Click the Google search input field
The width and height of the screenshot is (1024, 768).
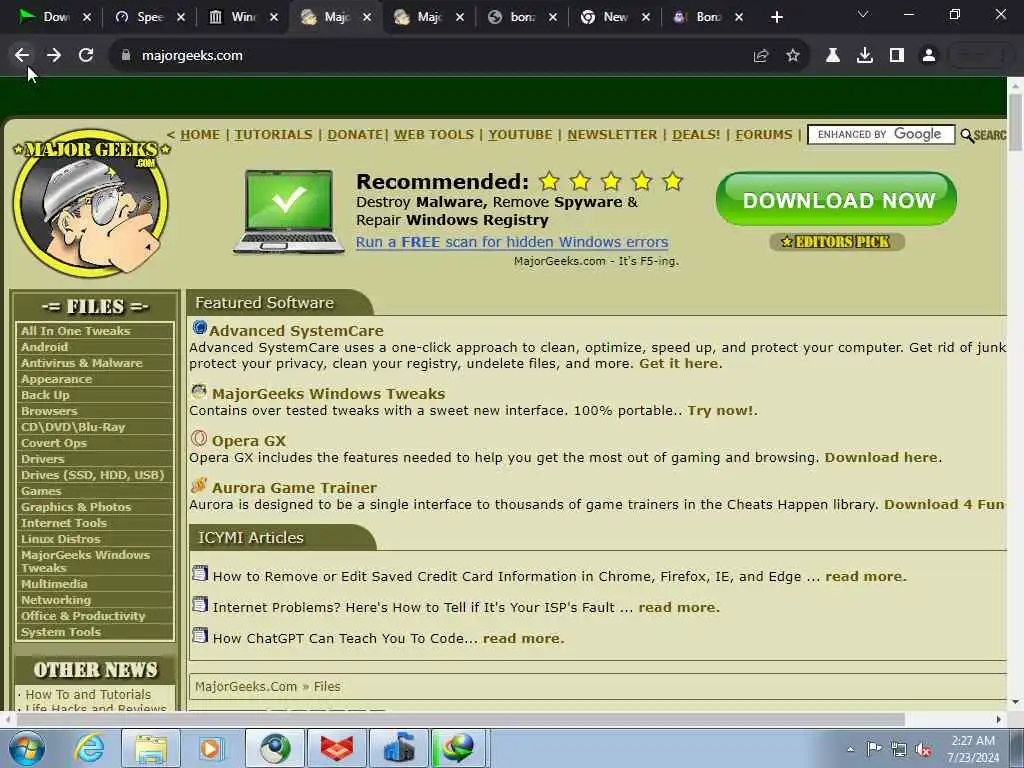(x=881, y=135)
